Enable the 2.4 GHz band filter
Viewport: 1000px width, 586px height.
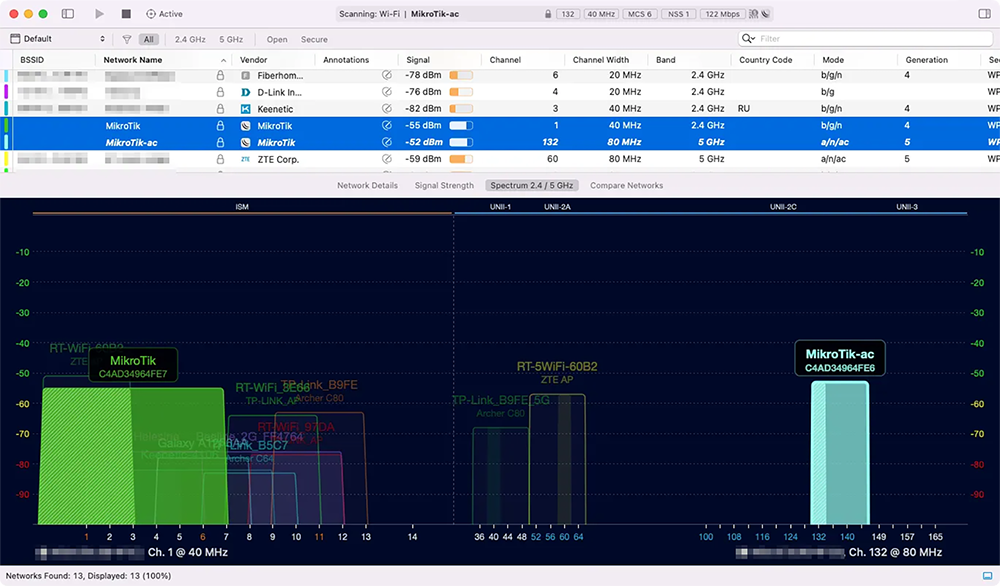tap(190, 39)
